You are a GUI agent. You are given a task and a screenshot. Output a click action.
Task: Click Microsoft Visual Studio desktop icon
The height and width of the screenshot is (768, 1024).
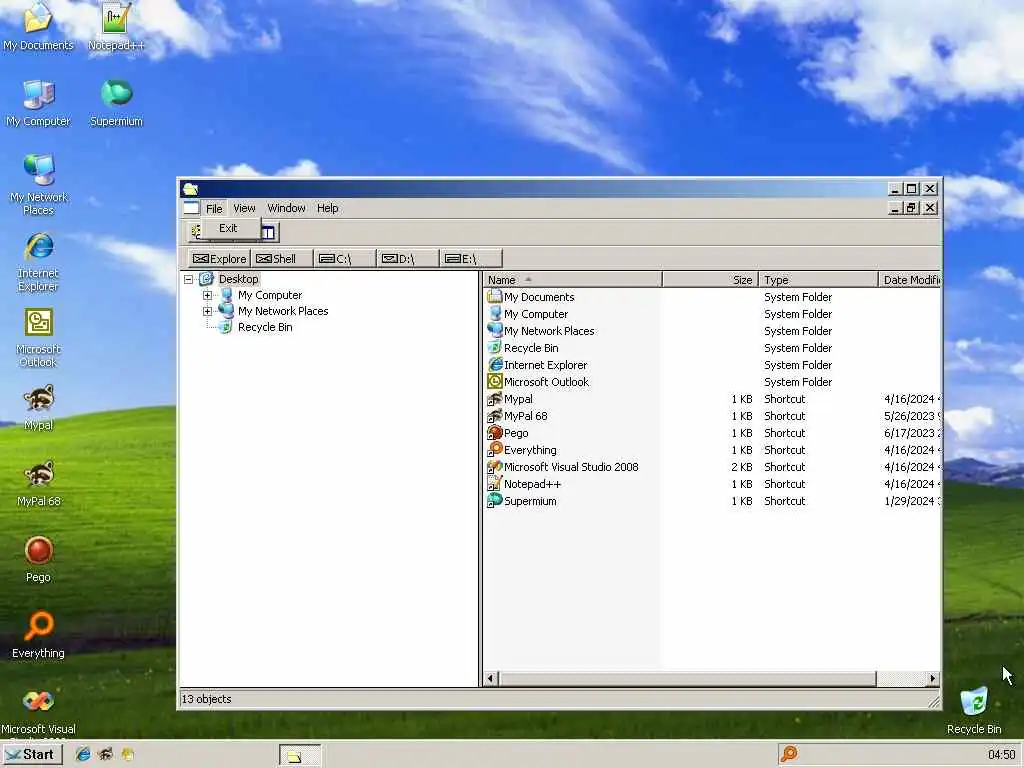pos(38,701)
